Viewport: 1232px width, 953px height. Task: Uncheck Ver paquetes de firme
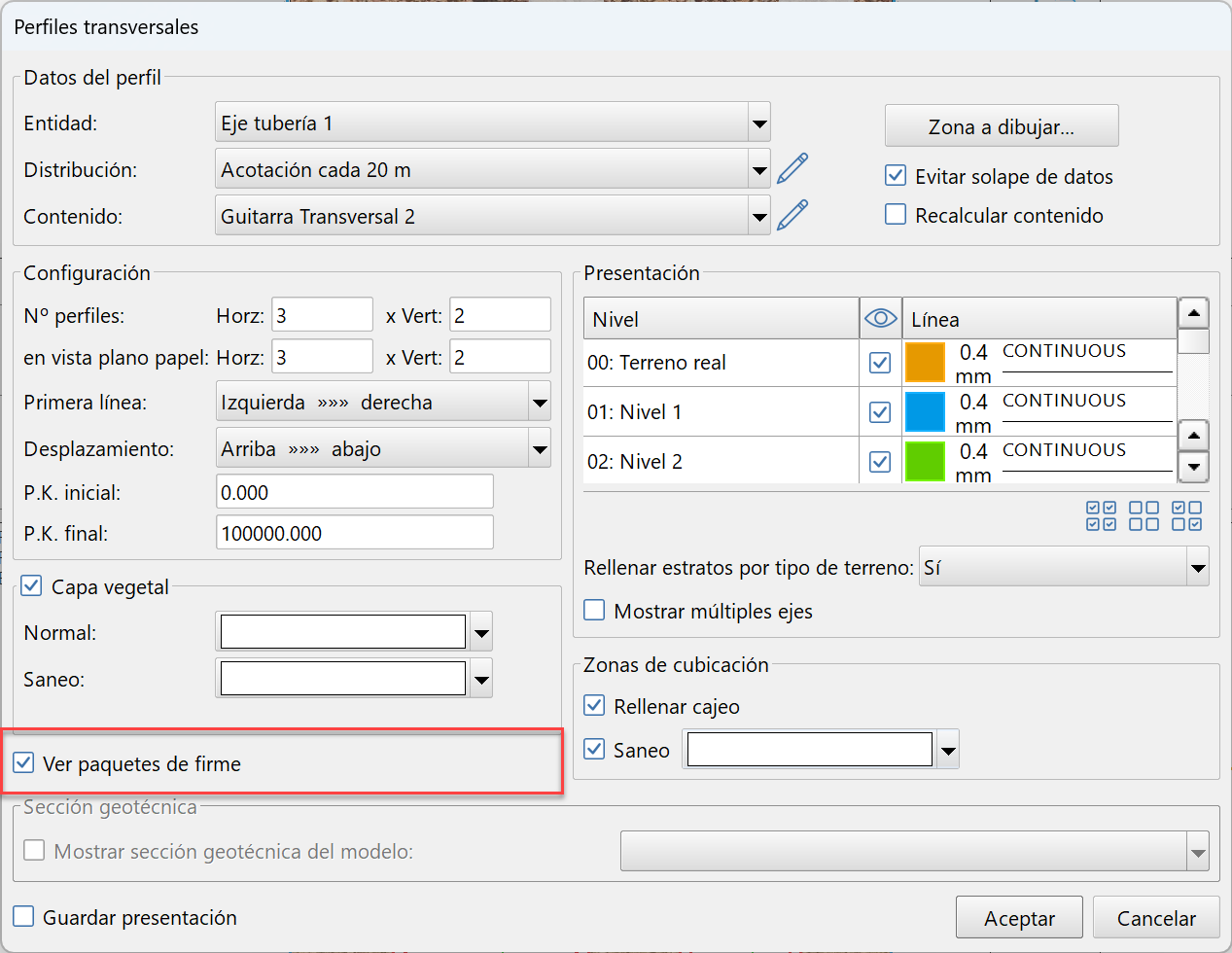click(23, 762)
